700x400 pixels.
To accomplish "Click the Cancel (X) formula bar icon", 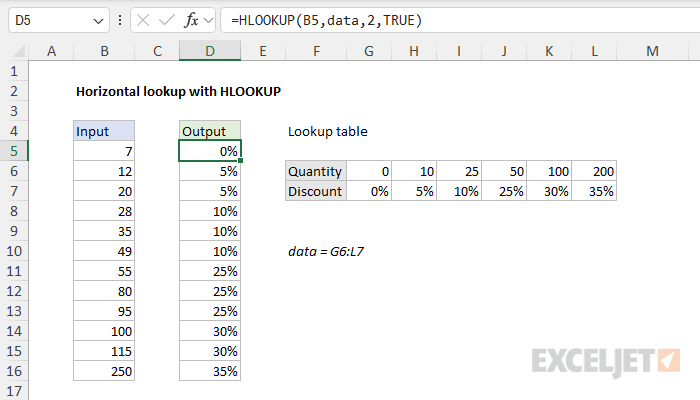I will [x=145, y=20].
